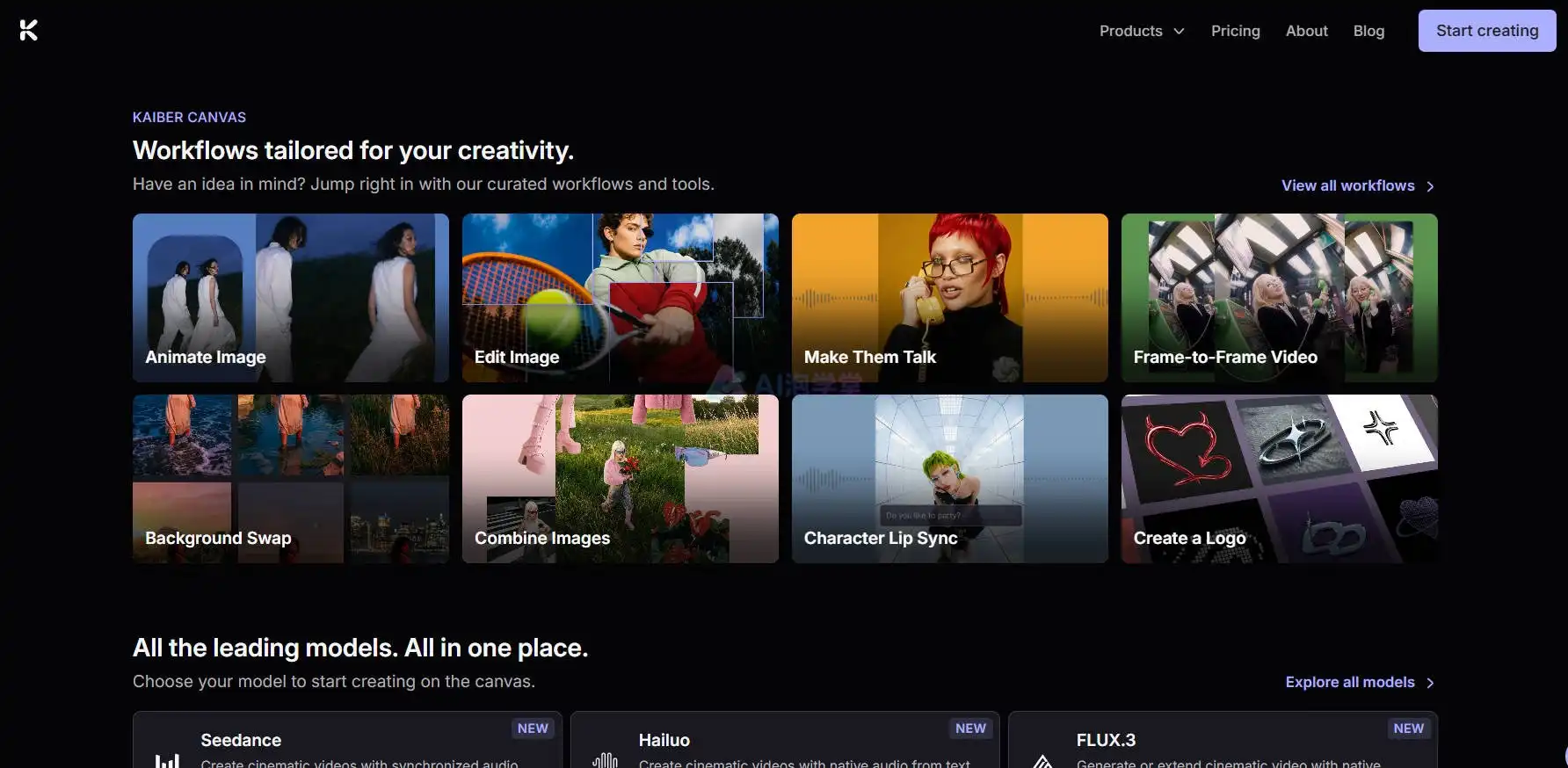Image resolution: width=1568 pixels, height=768 pixels.
Task: Select the Make Them Talk workflow card
Action: click(x=950, y=298)
